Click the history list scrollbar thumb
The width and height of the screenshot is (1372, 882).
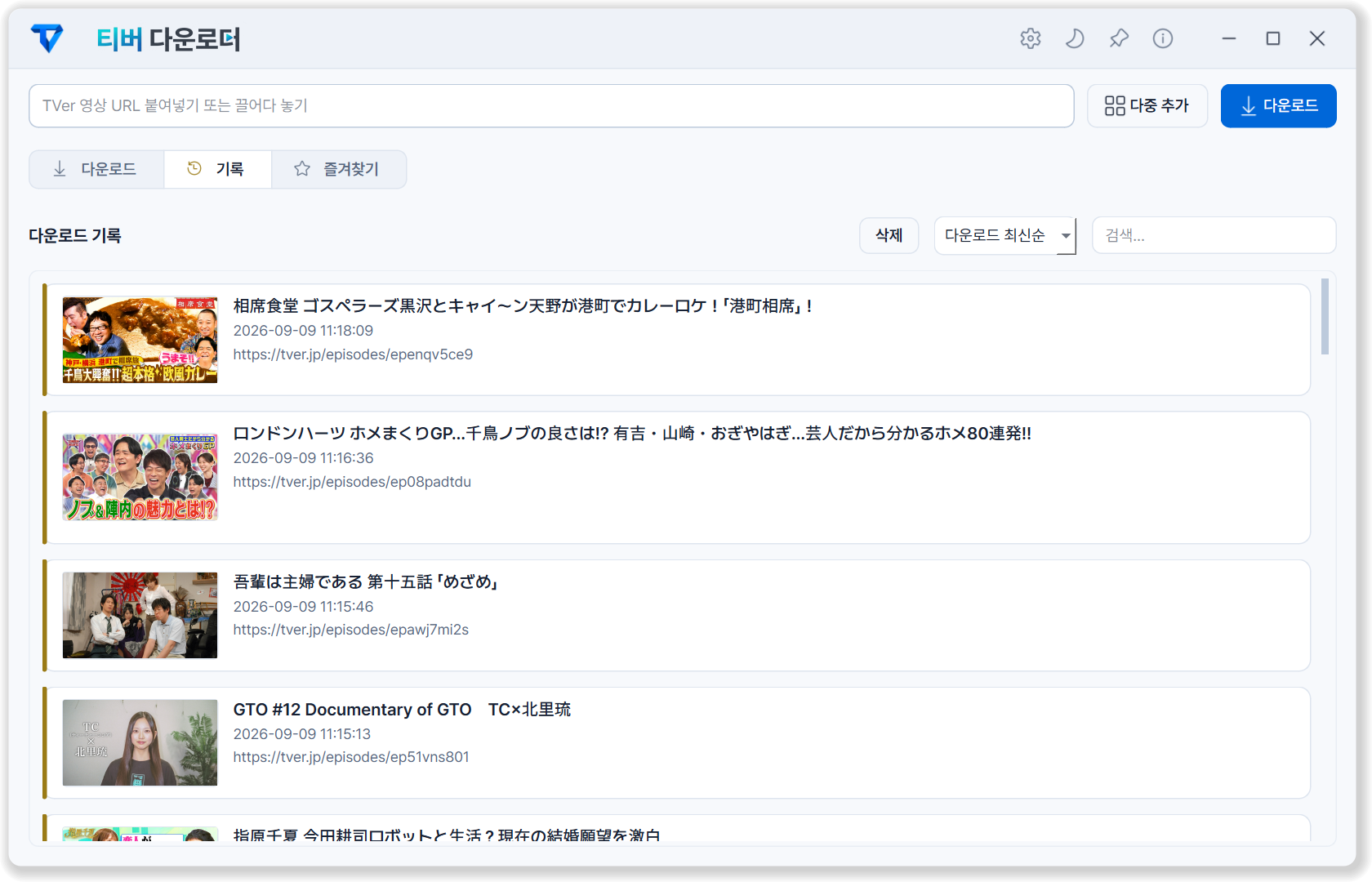1325,317
